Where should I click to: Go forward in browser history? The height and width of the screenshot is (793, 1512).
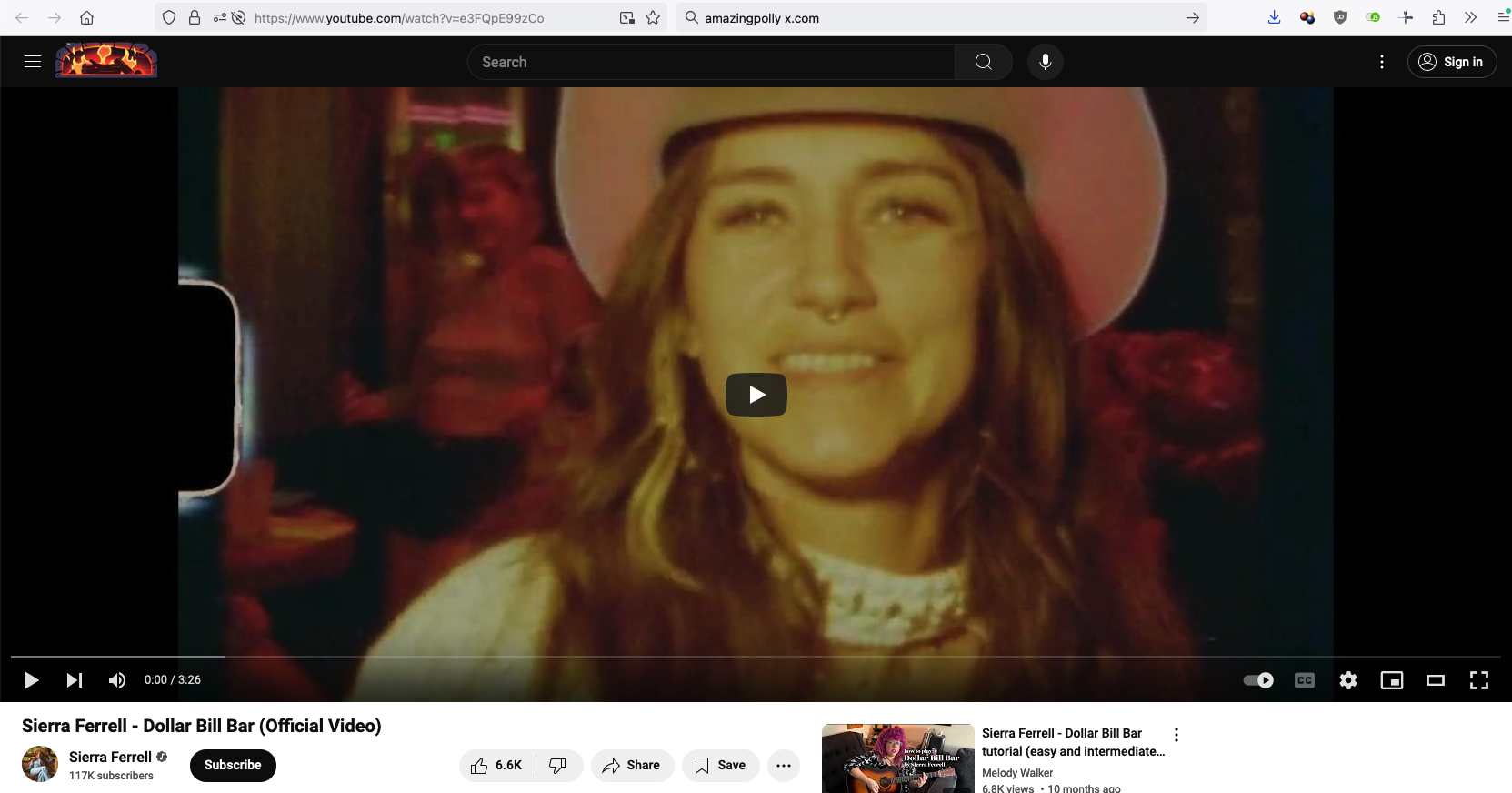click(55, 17)
